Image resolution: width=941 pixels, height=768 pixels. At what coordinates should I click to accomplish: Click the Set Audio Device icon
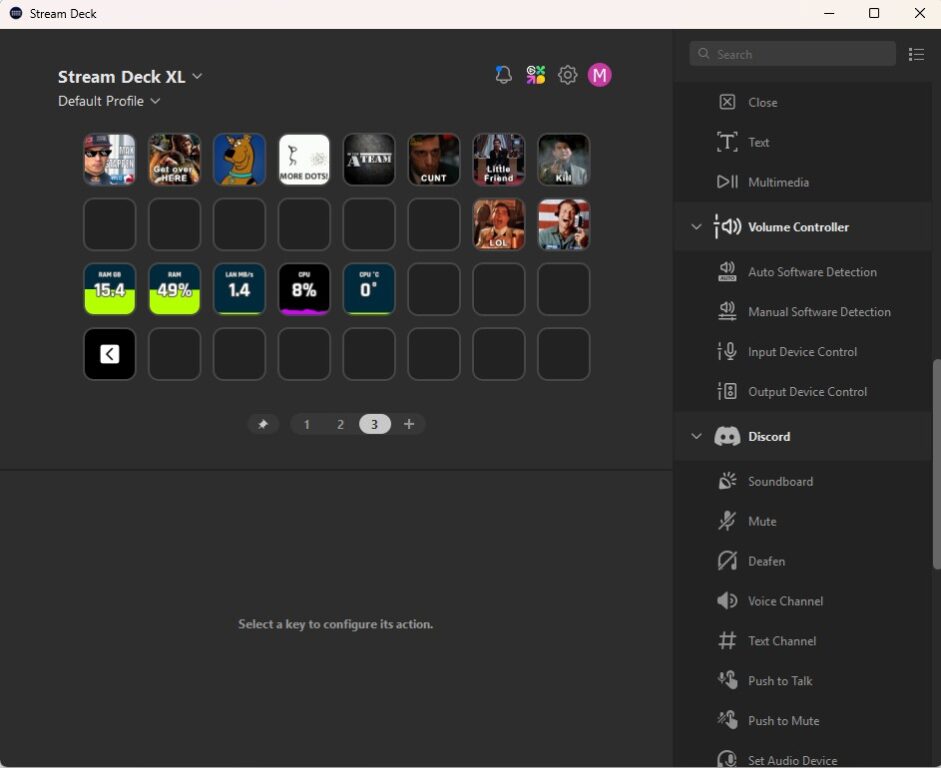click(x=727, y=759)
